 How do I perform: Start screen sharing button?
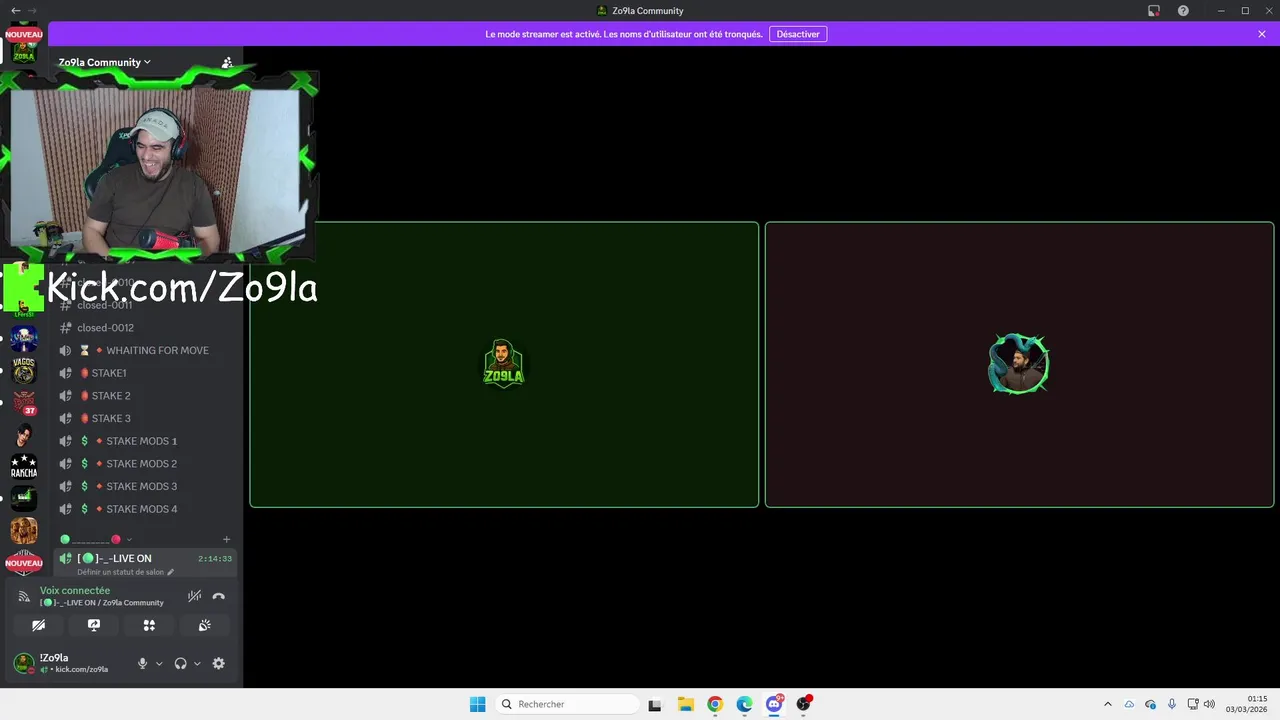click(94, 625)
